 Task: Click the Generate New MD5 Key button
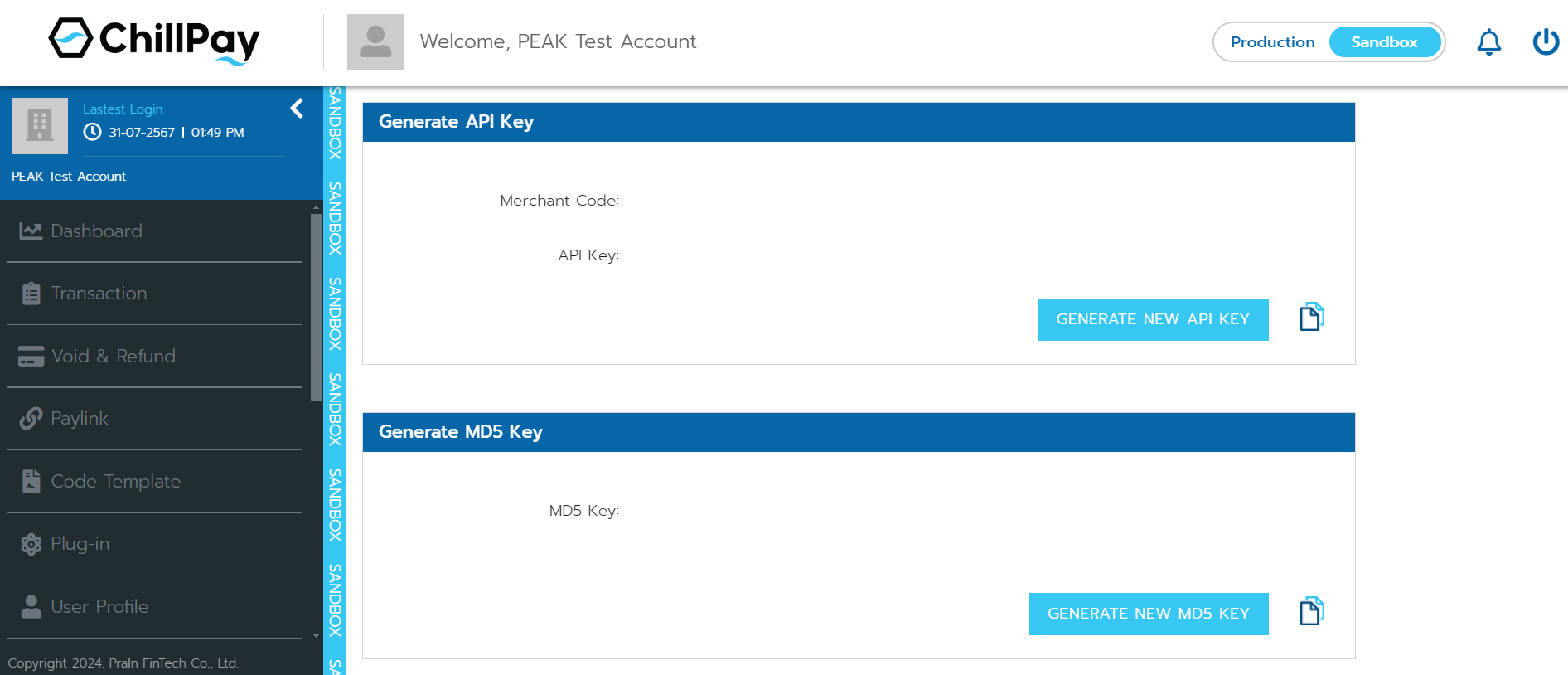[x=1149, y=614]
